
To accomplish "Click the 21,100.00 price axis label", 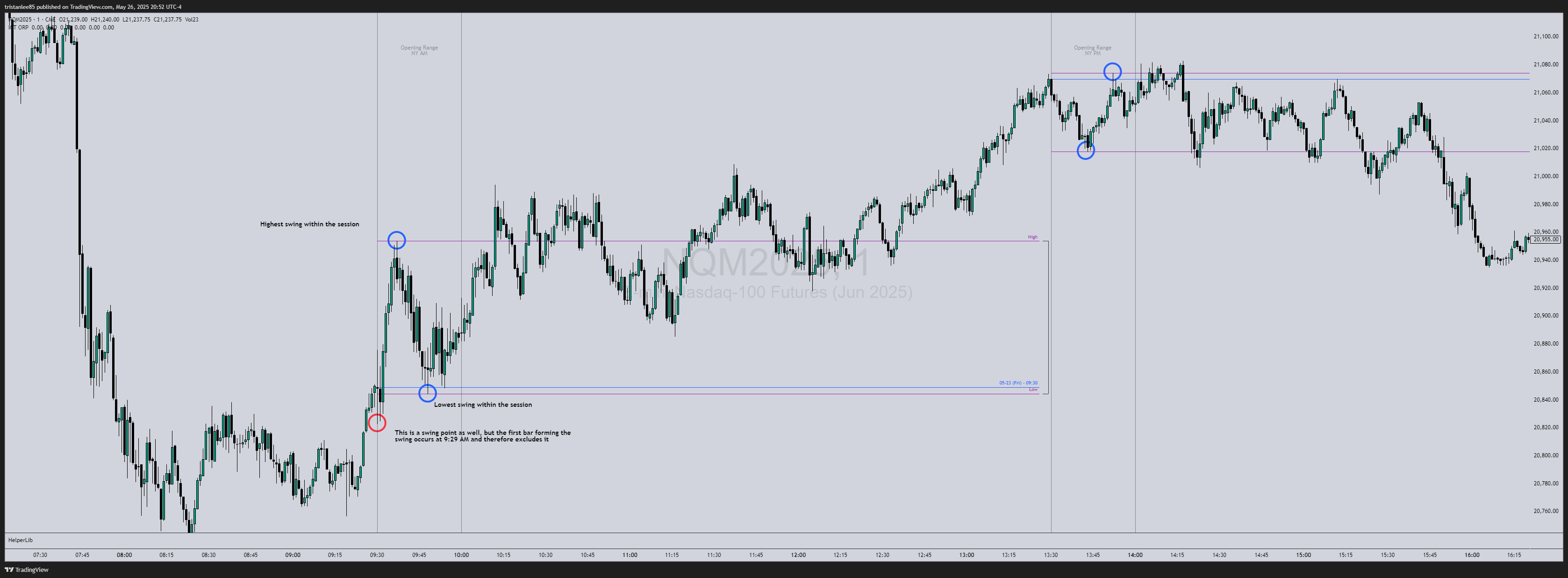I will 1546,36.
